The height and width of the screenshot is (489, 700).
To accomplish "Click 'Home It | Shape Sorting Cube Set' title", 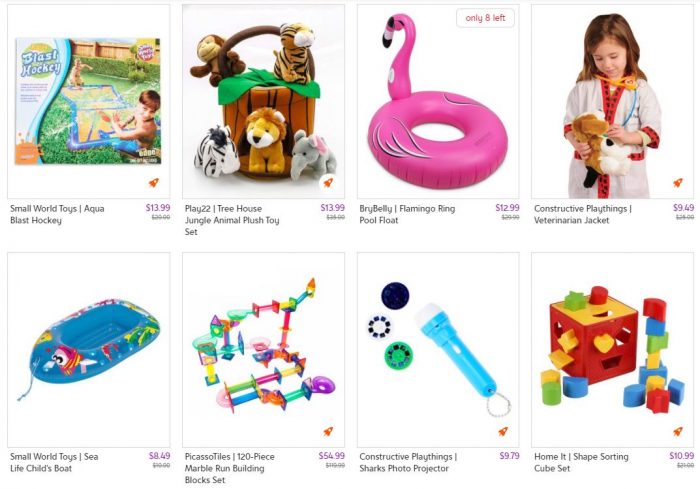I will click(581, 463).
